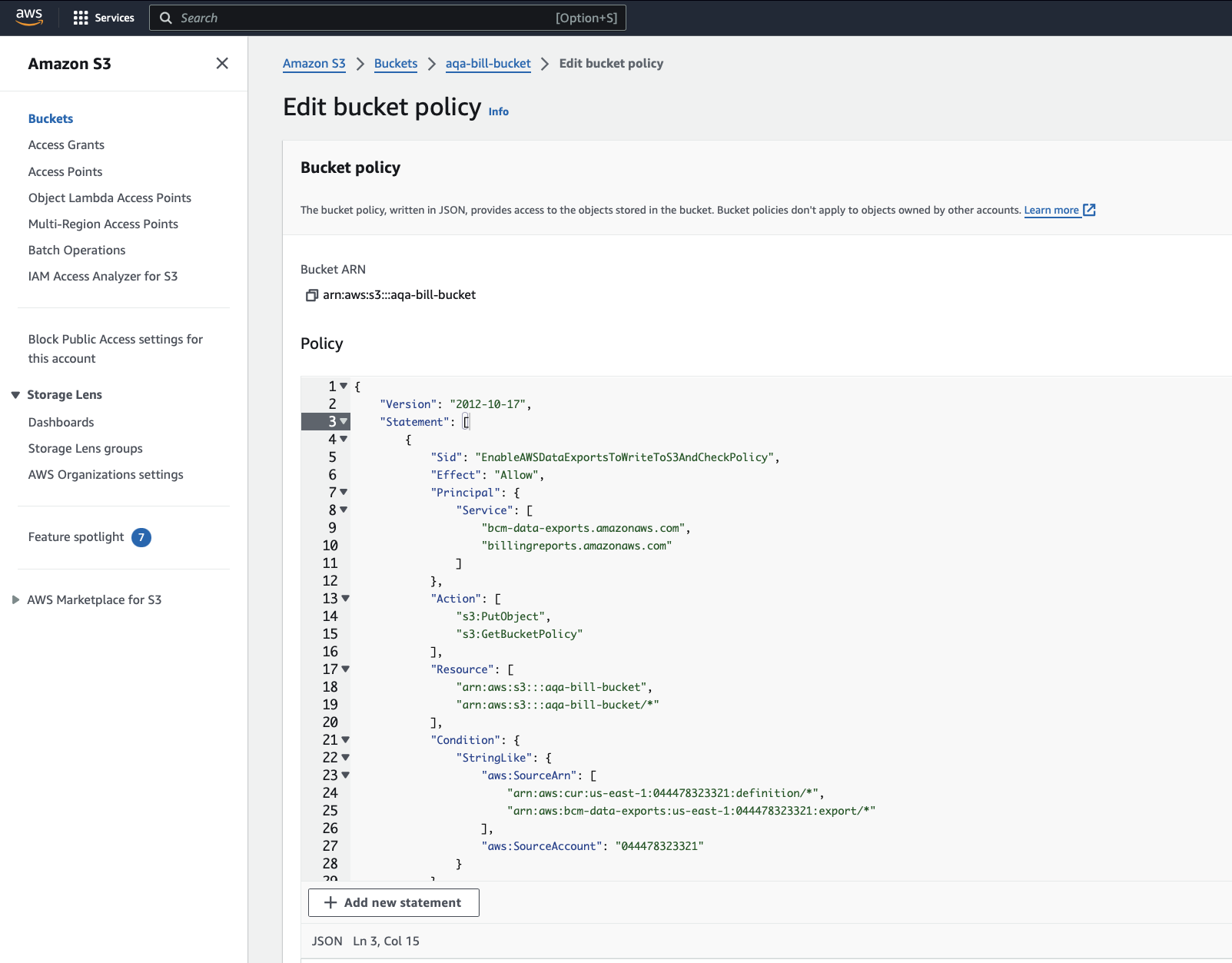Click the JSON label in status bar
The width and height of the screenshot is (1232, 963).
[327, 941]
